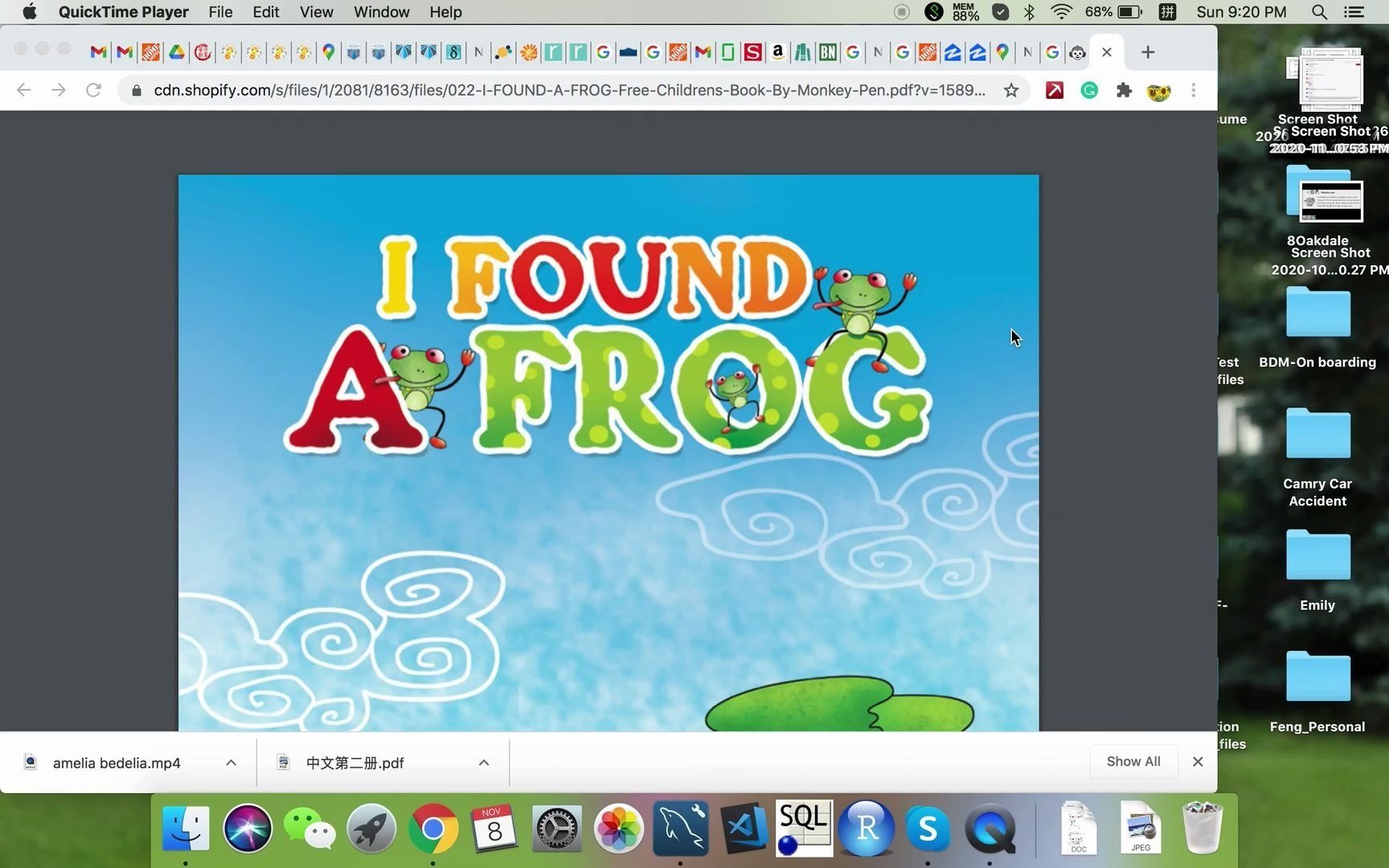Select Feng_Personal folder on desktop
The width and height of the screenshot is (1389, 868).
[1317, 691]
